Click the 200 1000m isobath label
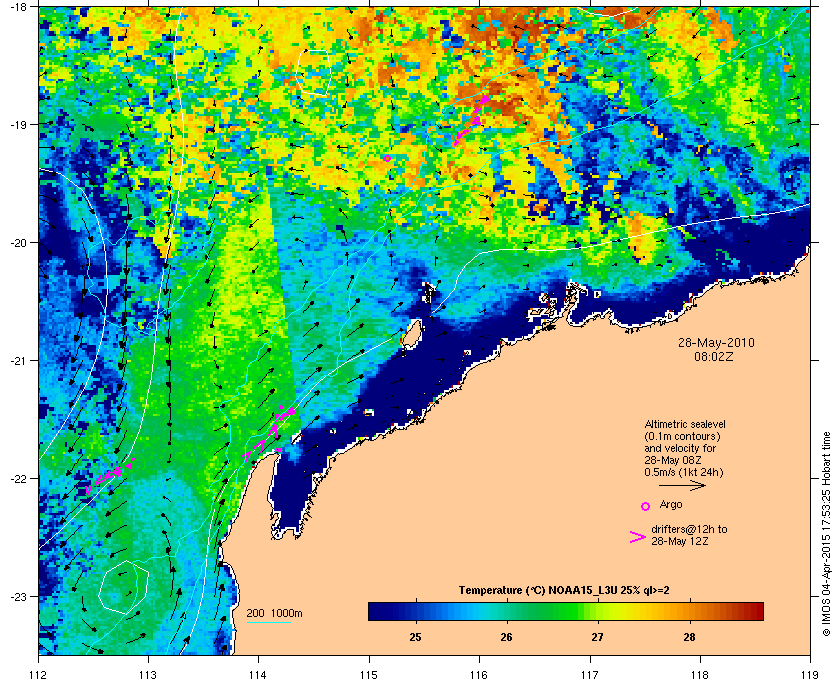This screenshot has height=680, width=840. (274, 613)
